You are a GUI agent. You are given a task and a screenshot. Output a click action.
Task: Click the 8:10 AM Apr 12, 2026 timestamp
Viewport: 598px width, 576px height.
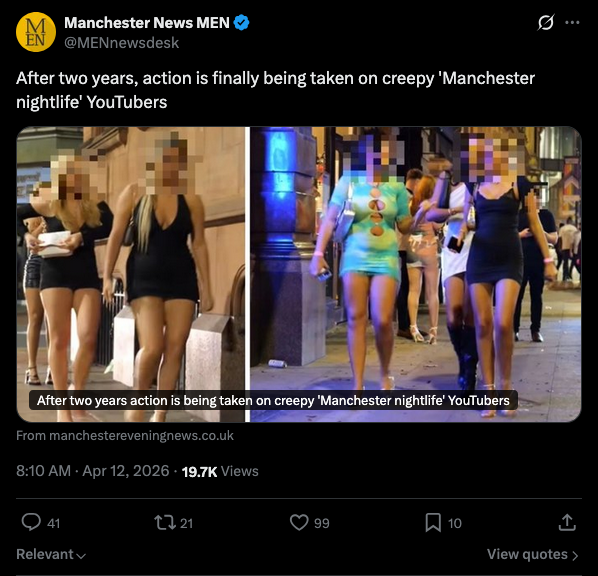pyautogui.click(x=93, y=471)
